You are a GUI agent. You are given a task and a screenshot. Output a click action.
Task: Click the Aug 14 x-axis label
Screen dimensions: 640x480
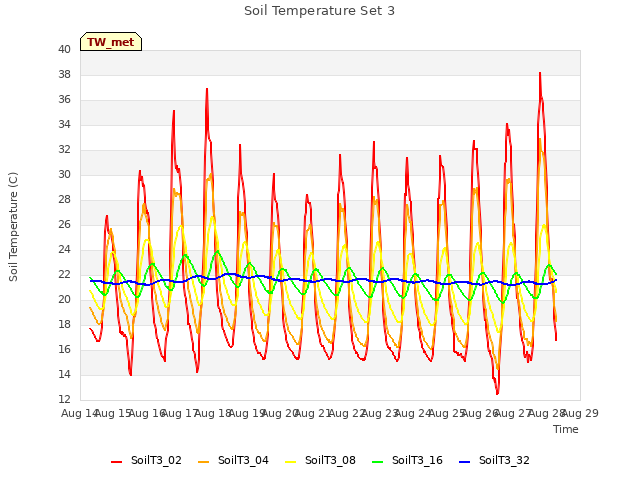click(80, 413)
